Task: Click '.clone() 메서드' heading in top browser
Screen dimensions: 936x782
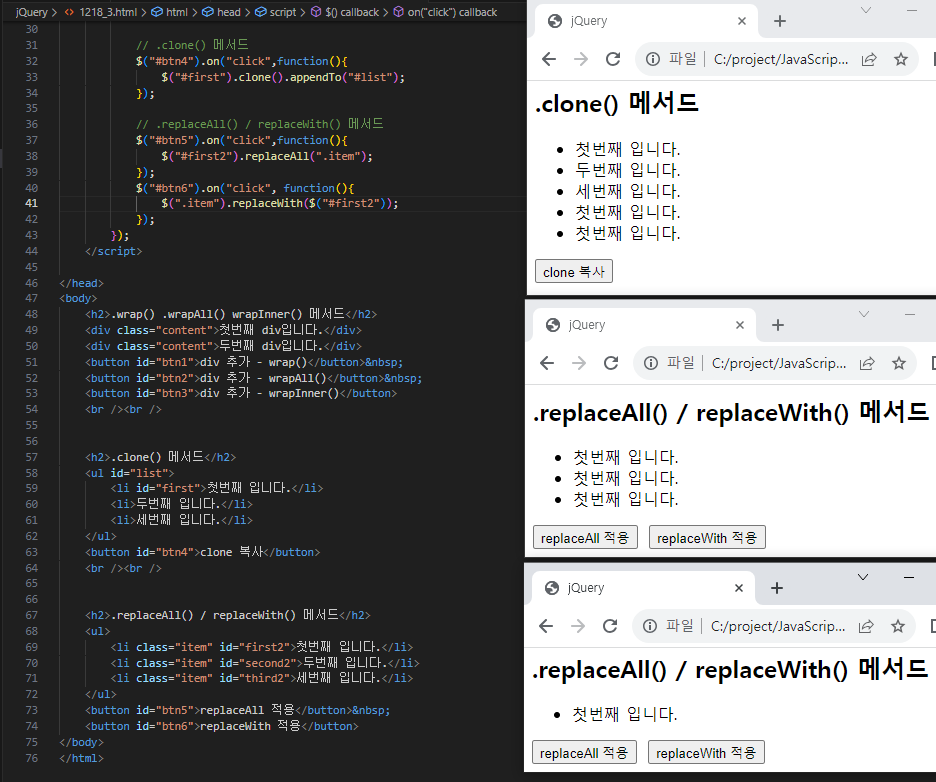Action: 616,103
